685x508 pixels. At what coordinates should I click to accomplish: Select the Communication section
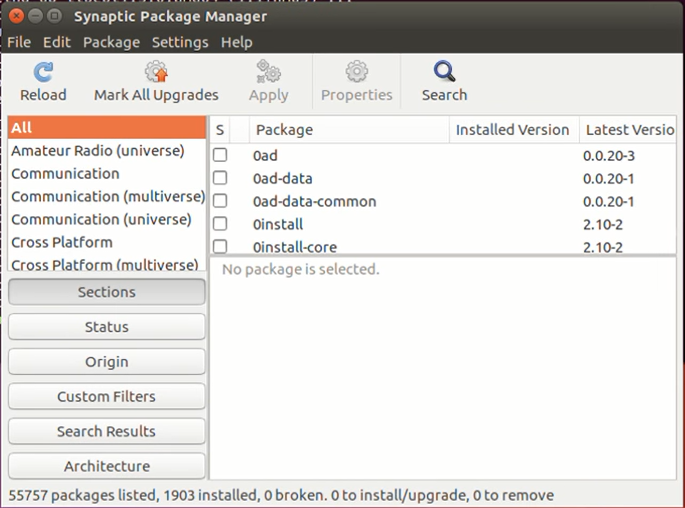click(x=107, y=173)
